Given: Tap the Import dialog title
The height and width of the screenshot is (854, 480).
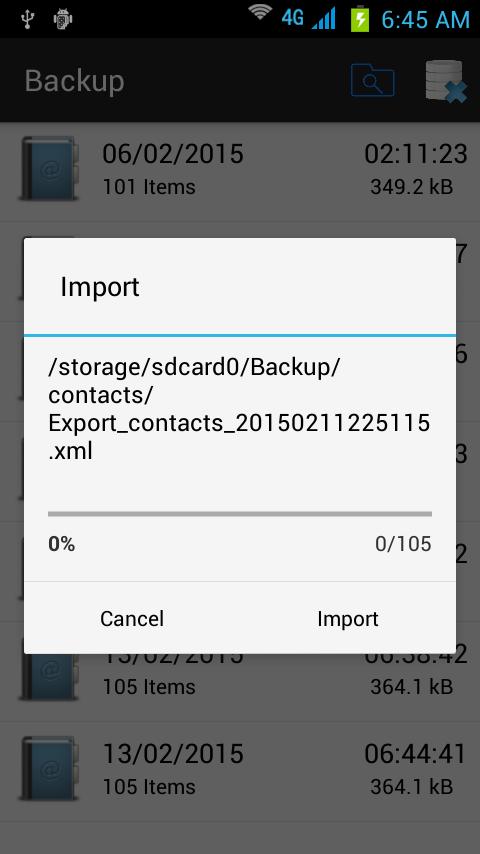Looking at the screenshot, I should click(100, 286).
